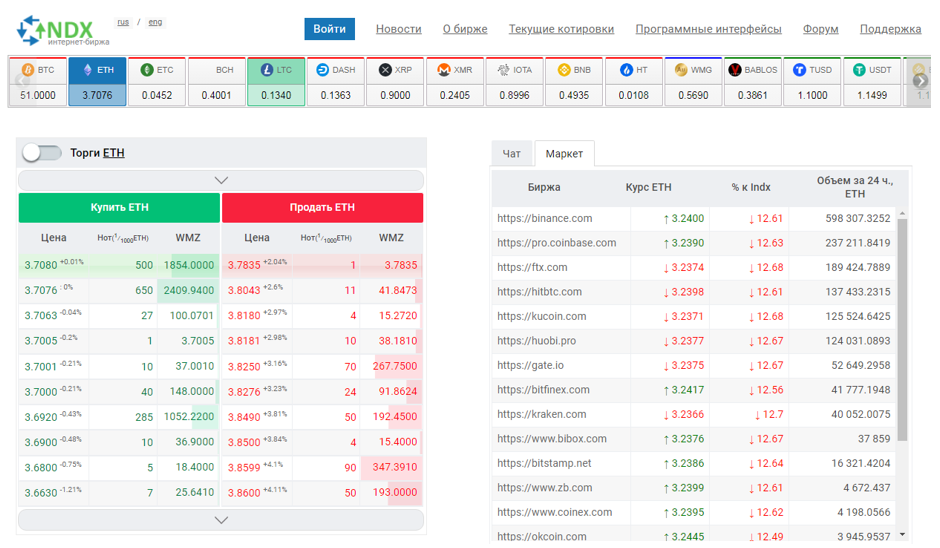Select buy order at price 3.7080

tap(119, 265)
